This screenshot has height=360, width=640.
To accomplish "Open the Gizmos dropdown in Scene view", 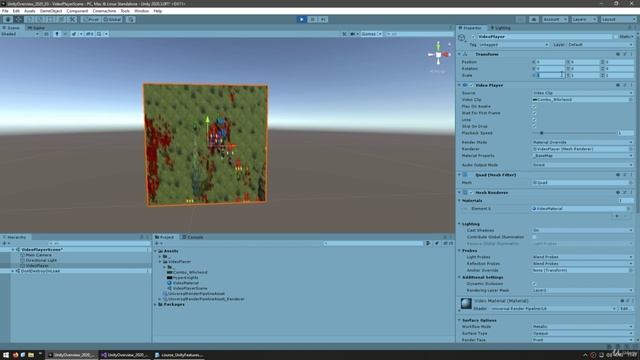I will (x=371, y=34).
